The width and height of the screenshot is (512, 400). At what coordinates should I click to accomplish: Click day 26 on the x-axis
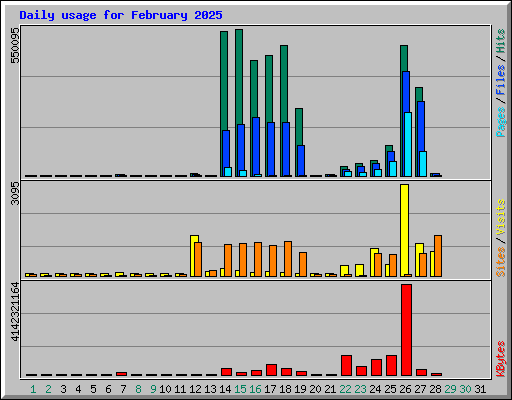click(x=405, y=389)
